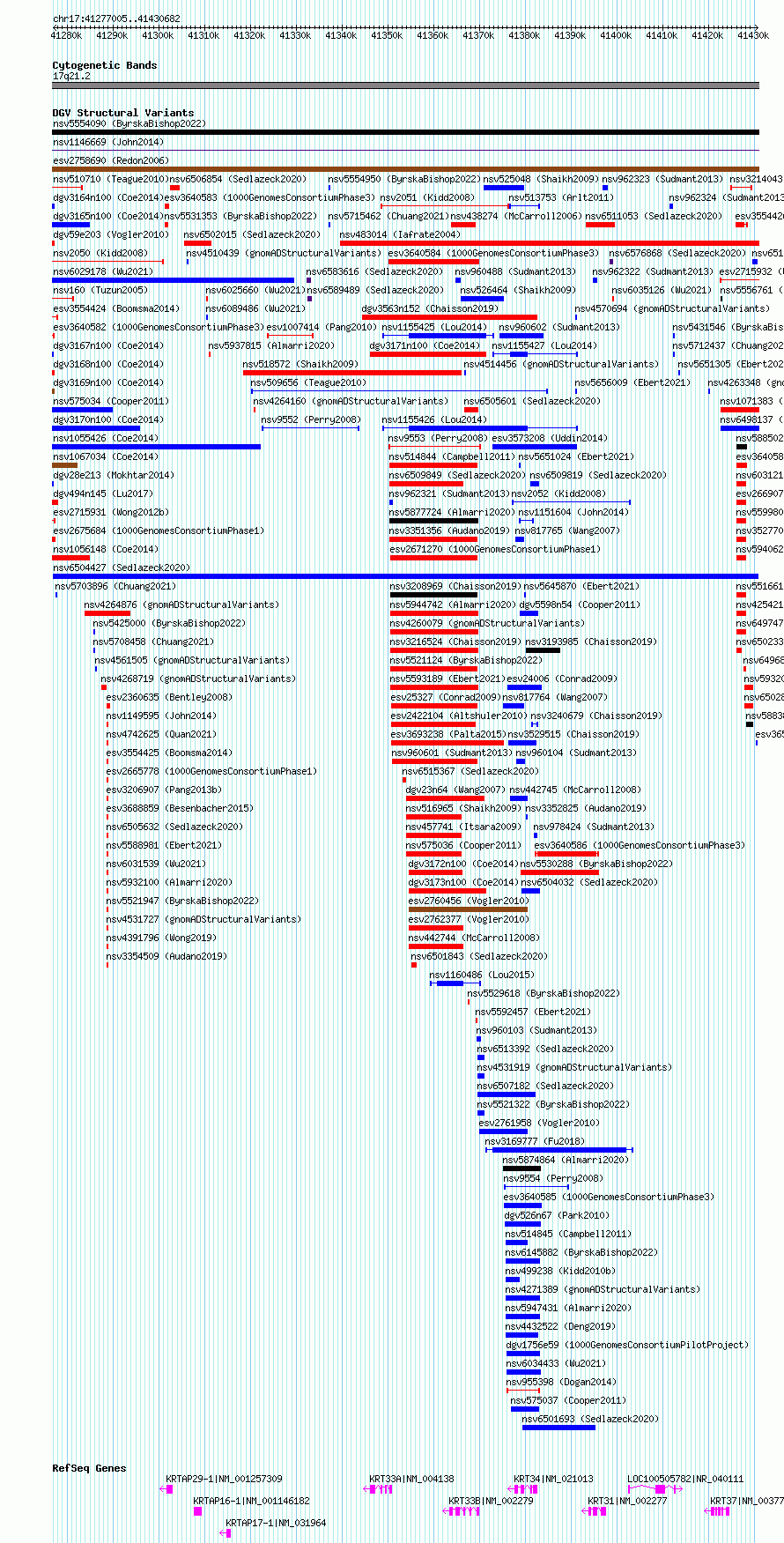The width and height of the screenshot is (784, 1543).
Task: Select variant nsv5554090 (ByrskaBishop2022)
Action: (x=406, y=132)
